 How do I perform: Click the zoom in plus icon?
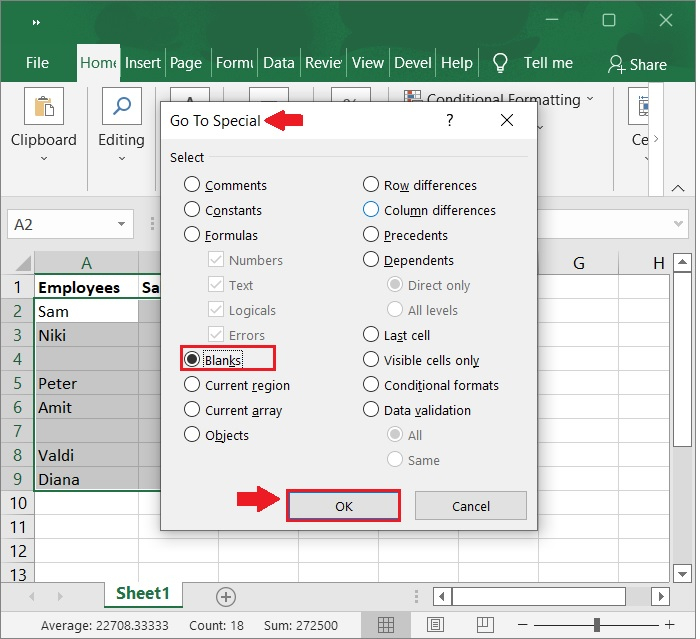669,625
